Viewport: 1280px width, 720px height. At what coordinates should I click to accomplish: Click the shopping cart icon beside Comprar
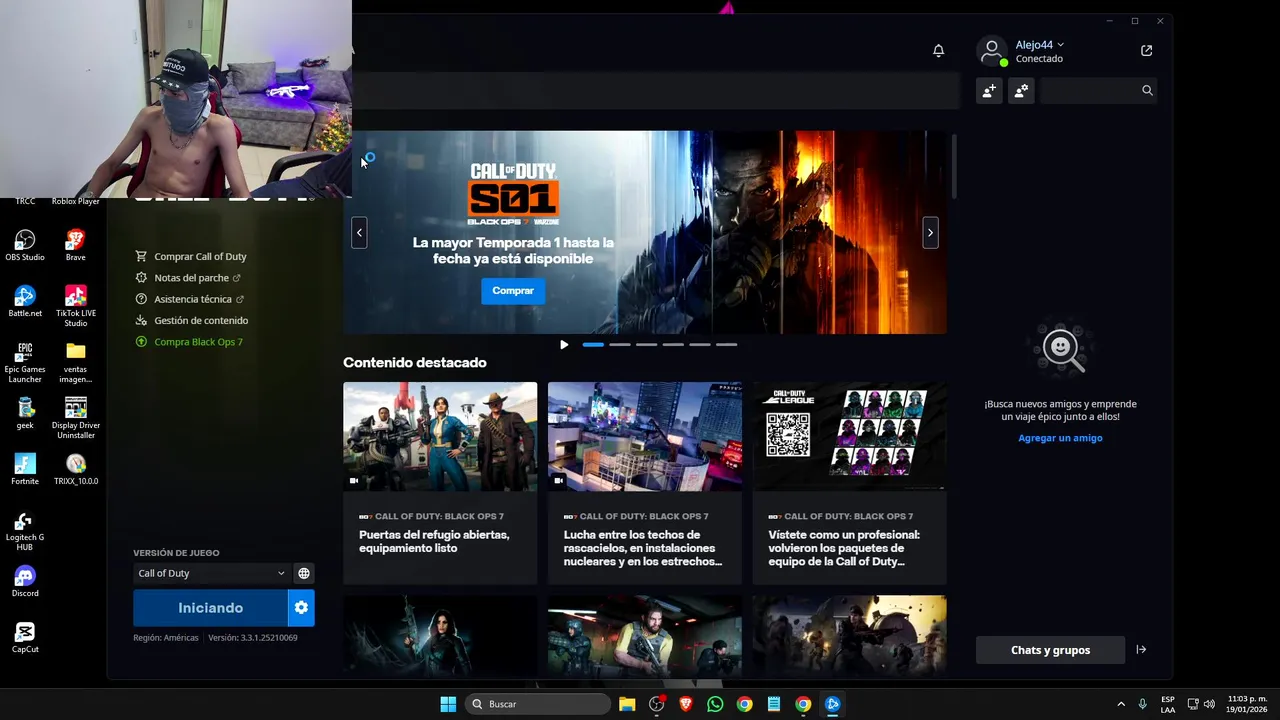[141, 257]
